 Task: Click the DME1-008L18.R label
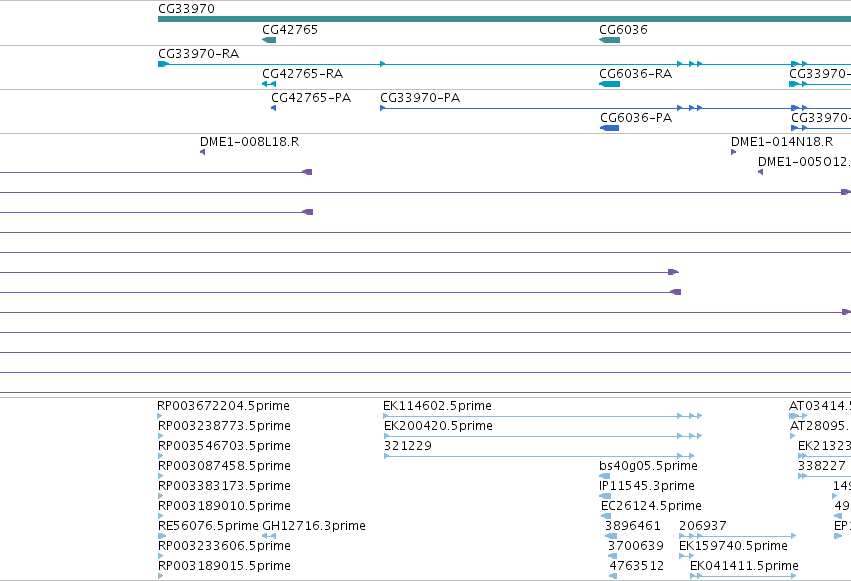point(249,142)
